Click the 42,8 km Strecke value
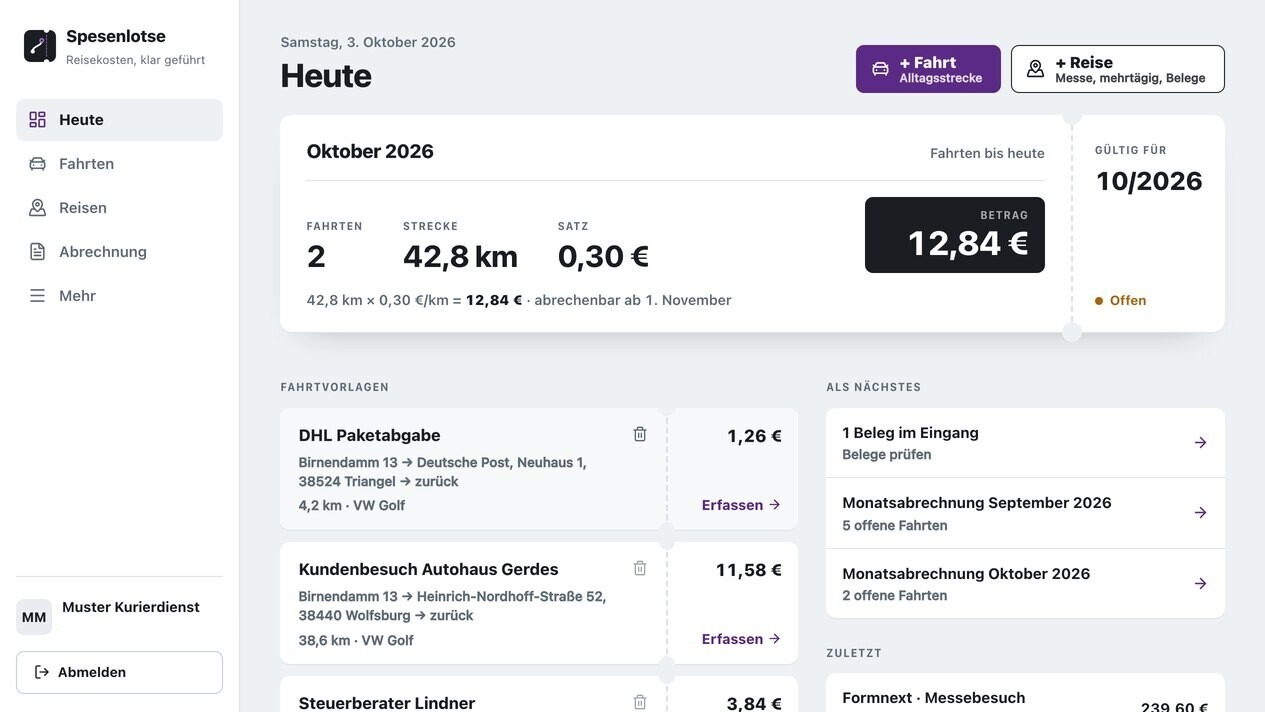 460,257
